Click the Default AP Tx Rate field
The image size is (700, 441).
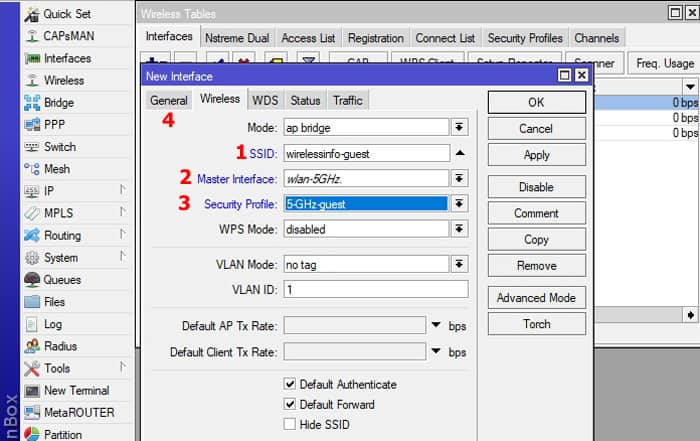(x=355, y=325)
